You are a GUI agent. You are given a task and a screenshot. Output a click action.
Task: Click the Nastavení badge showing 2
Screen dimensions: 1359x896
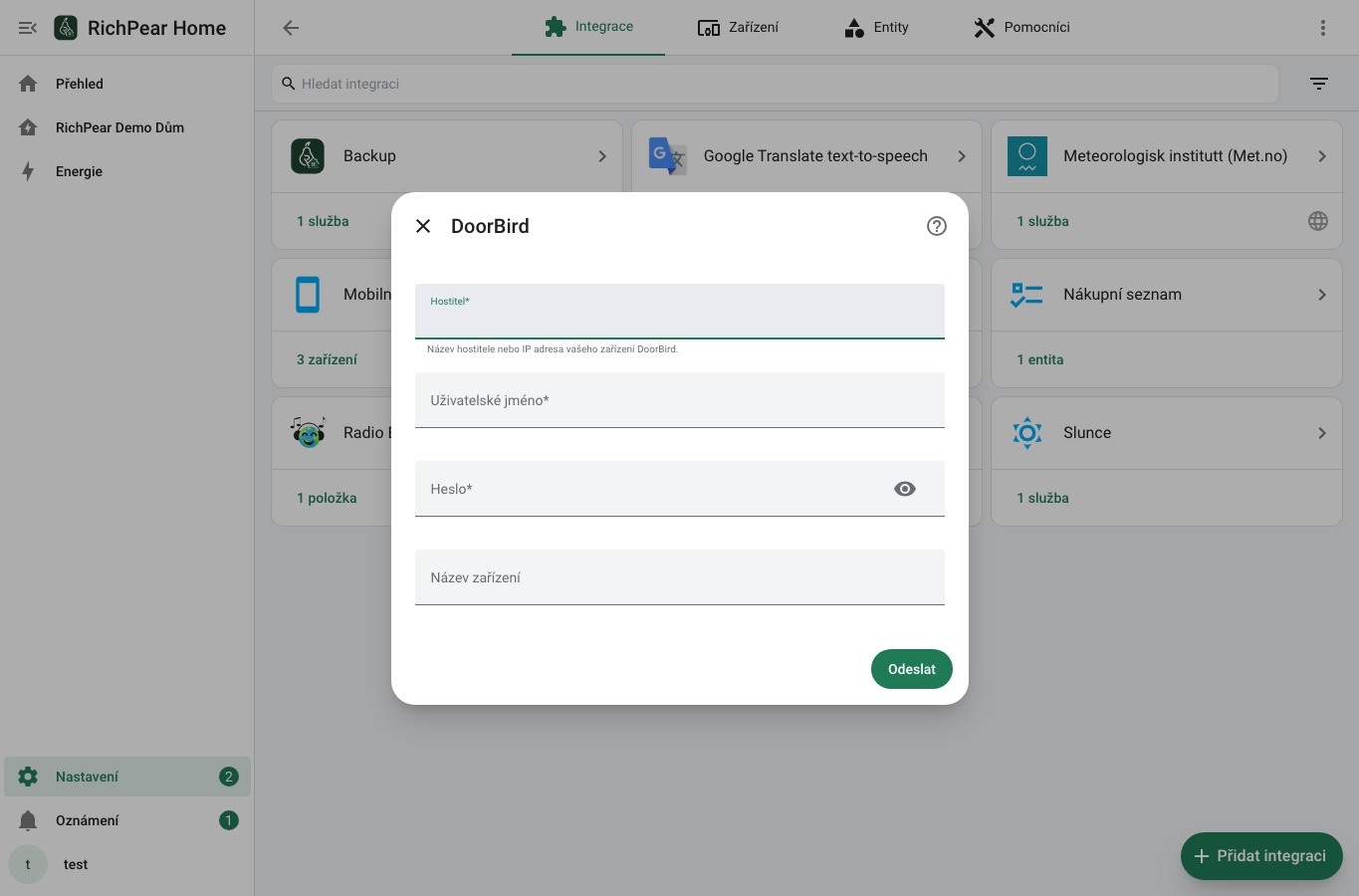coord(229,777)
